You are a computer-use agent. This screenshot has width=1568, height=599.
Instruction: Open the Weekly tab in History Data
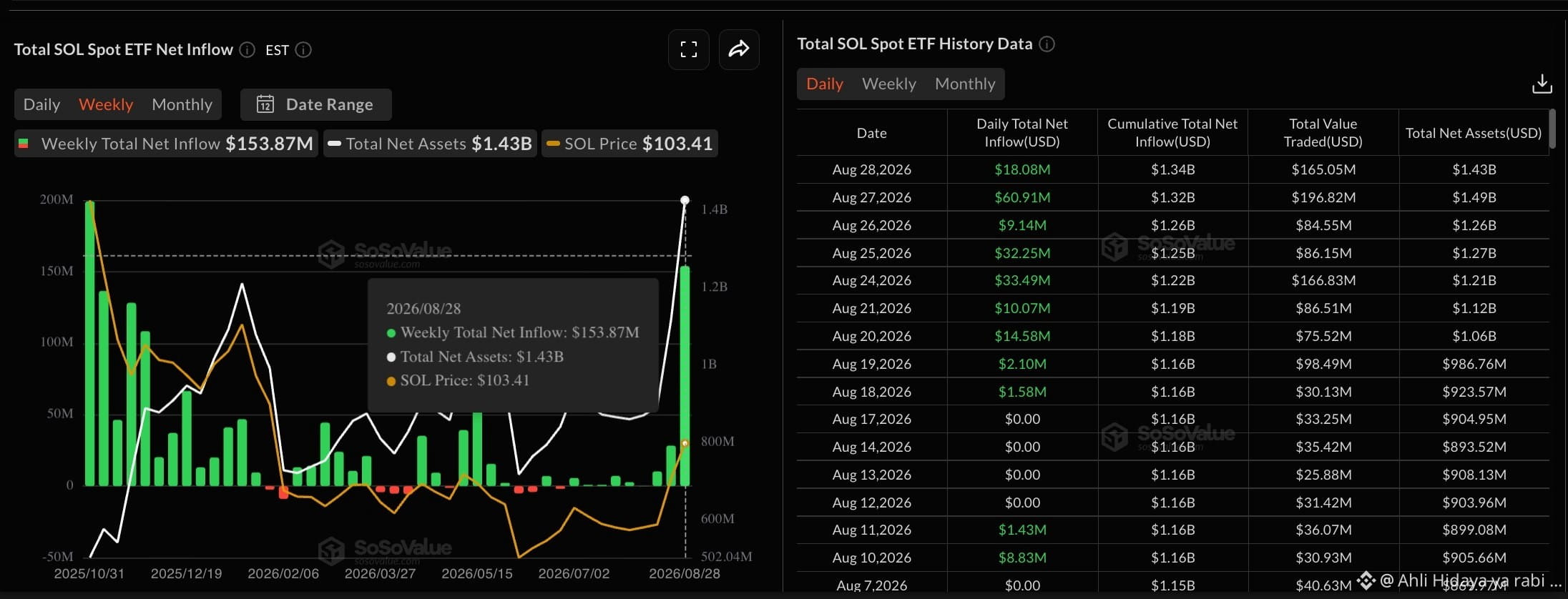[889, 84]
